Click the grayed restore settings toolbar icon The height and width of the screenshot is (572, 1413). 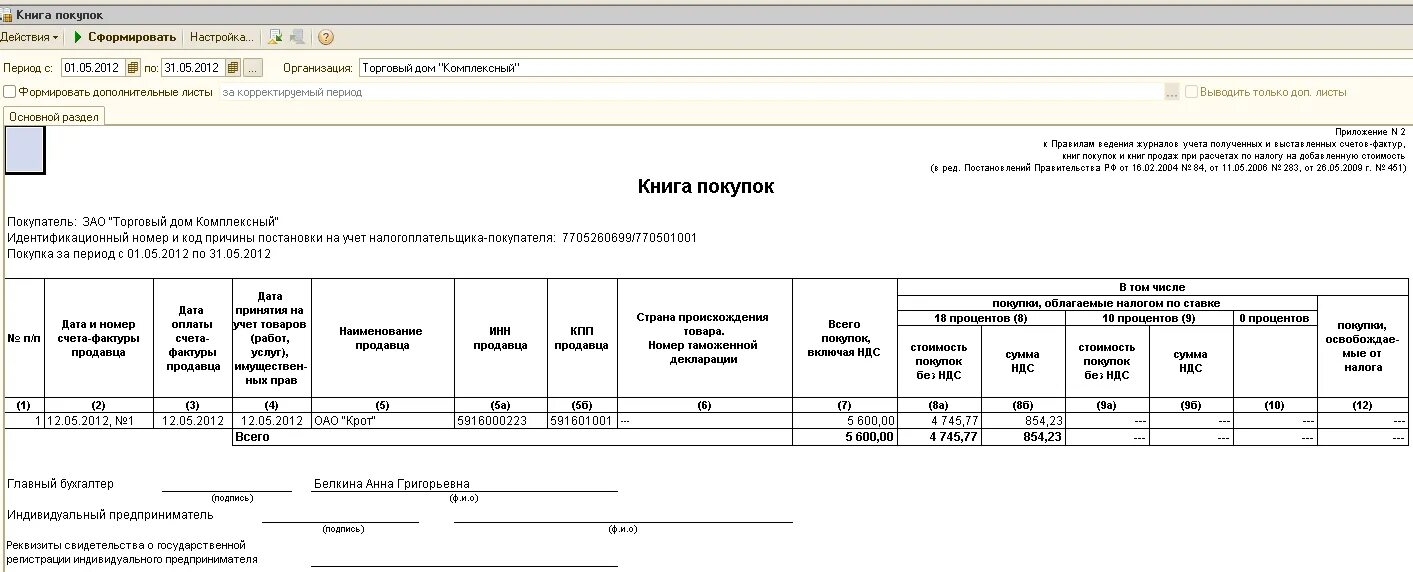(297, 37)
